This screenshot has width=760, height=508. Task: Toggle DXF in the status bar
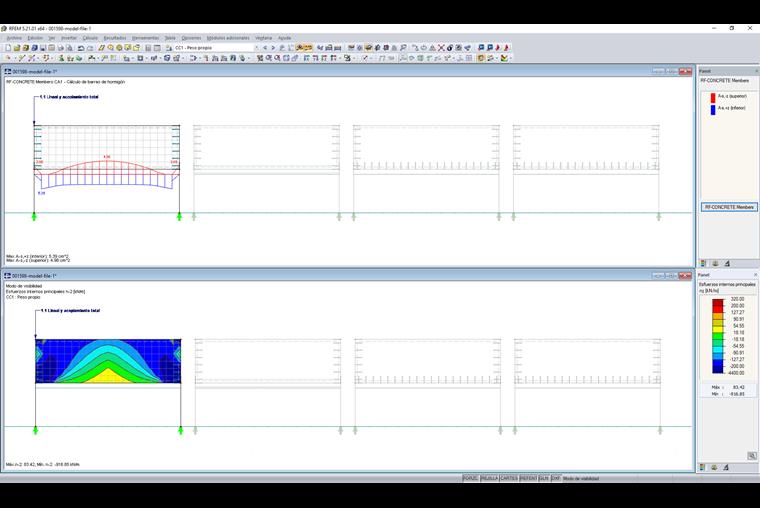tap(555, 478)
